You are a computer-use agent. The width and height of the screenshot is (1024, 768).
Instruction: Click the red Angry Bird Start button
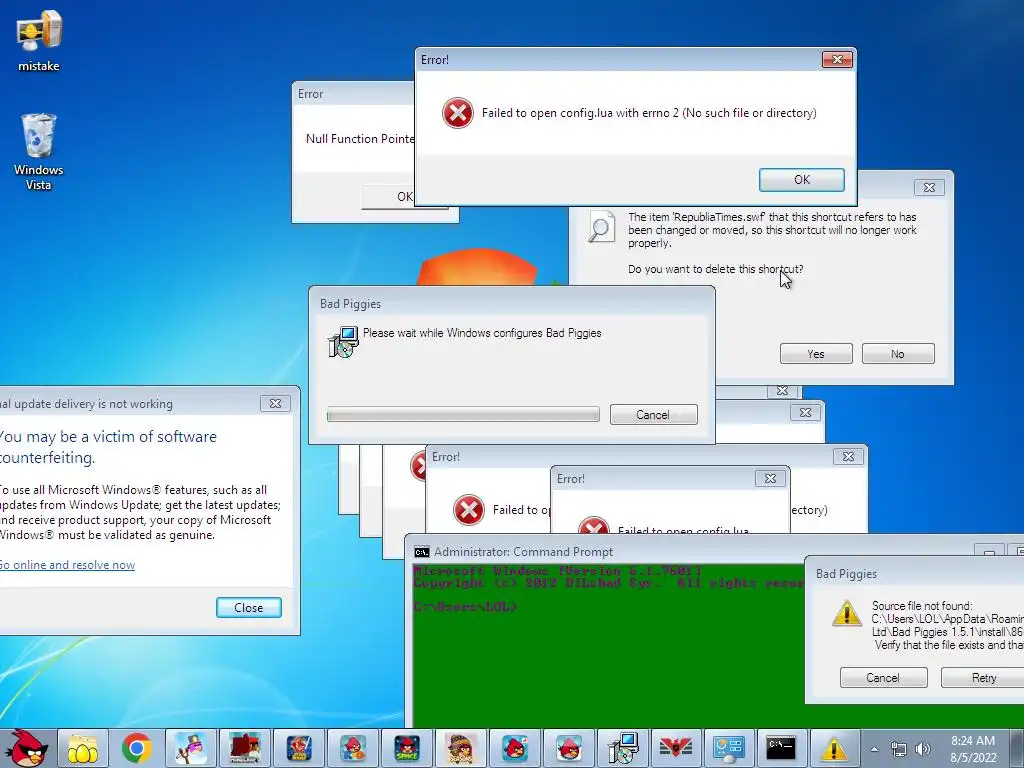[x=25, y=748]
